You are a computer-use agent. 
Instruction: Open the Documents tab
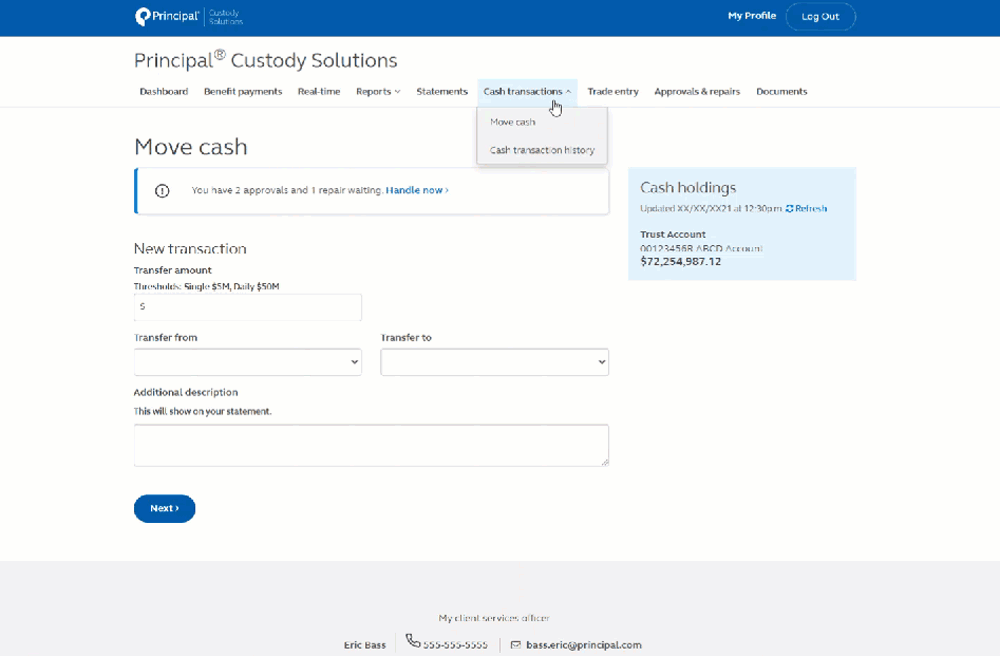782,91
